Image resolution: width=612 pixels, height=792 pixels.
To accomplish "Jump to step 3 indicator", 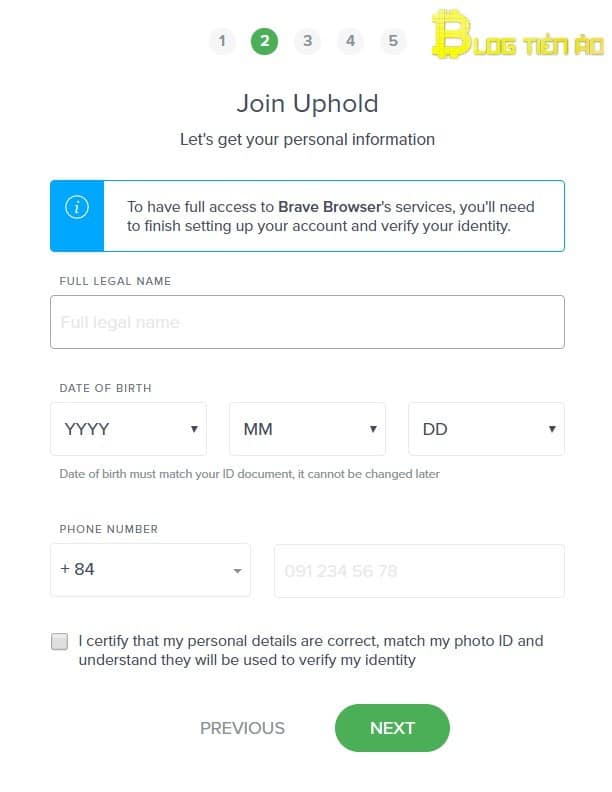I will [x=307, y=41].
